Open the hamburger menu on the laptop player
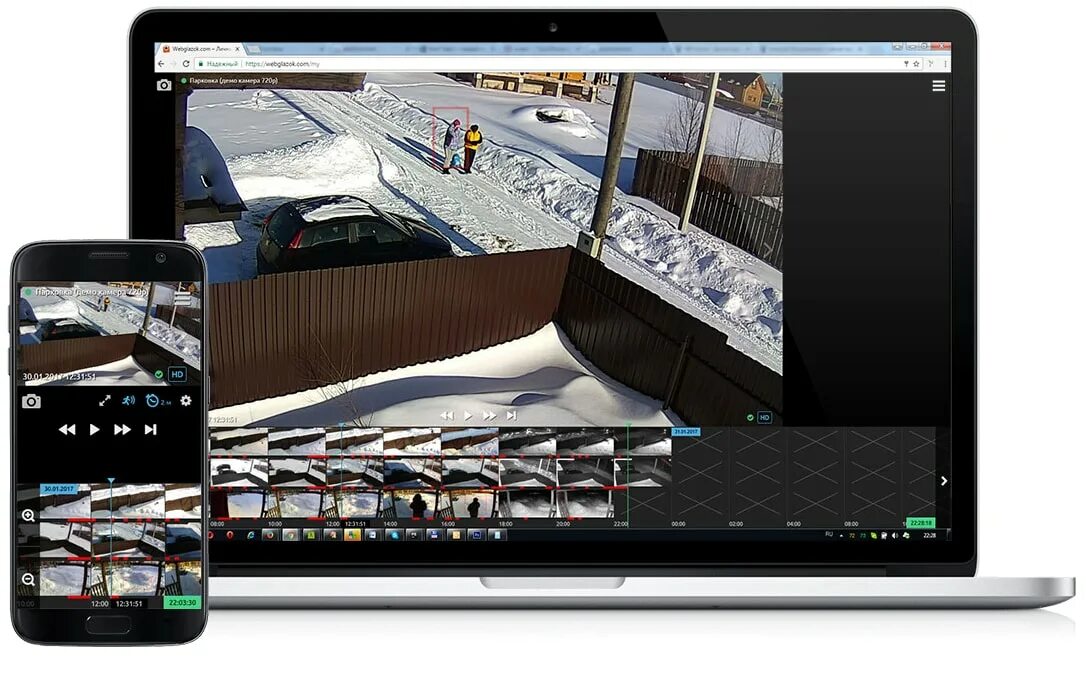 [938, 86]
